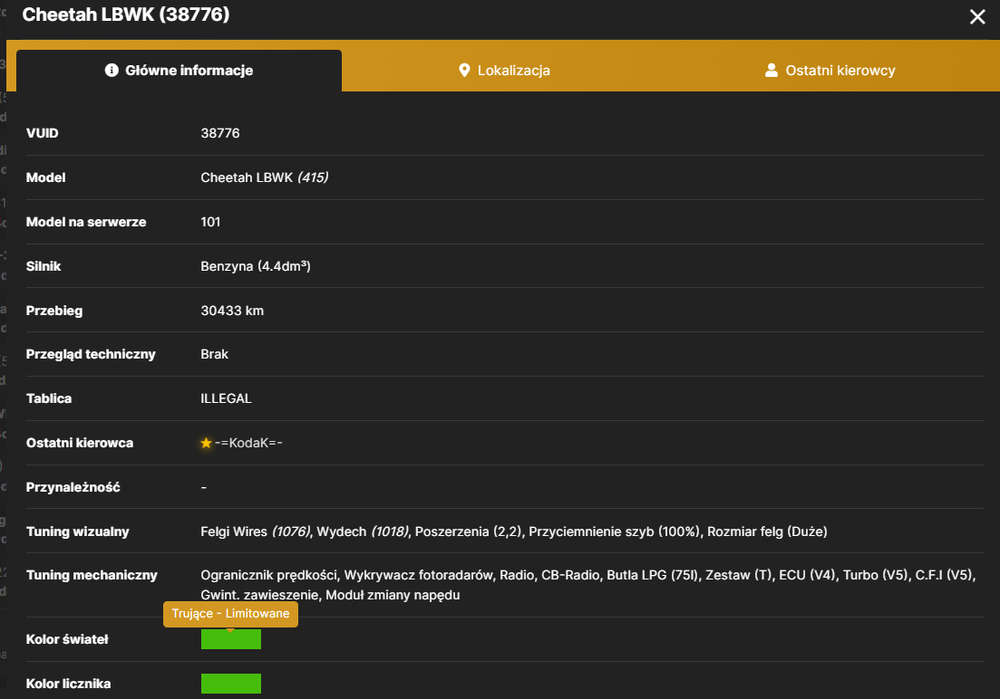Click the Trujące - Limitowane tooltip
The width and height of the screenshot is (1000, 699).
230,614
